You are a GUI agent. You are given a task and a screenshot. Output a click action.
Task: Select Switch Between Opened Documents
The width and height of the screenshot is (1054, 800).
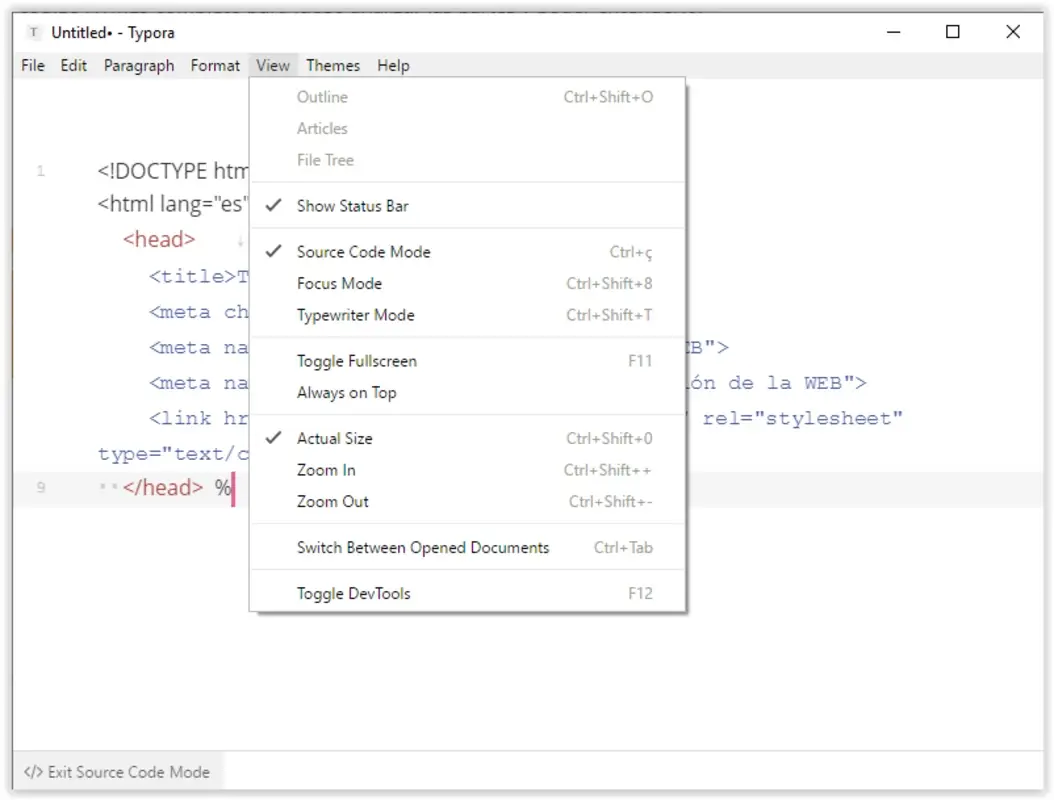[x=422, y=547]
